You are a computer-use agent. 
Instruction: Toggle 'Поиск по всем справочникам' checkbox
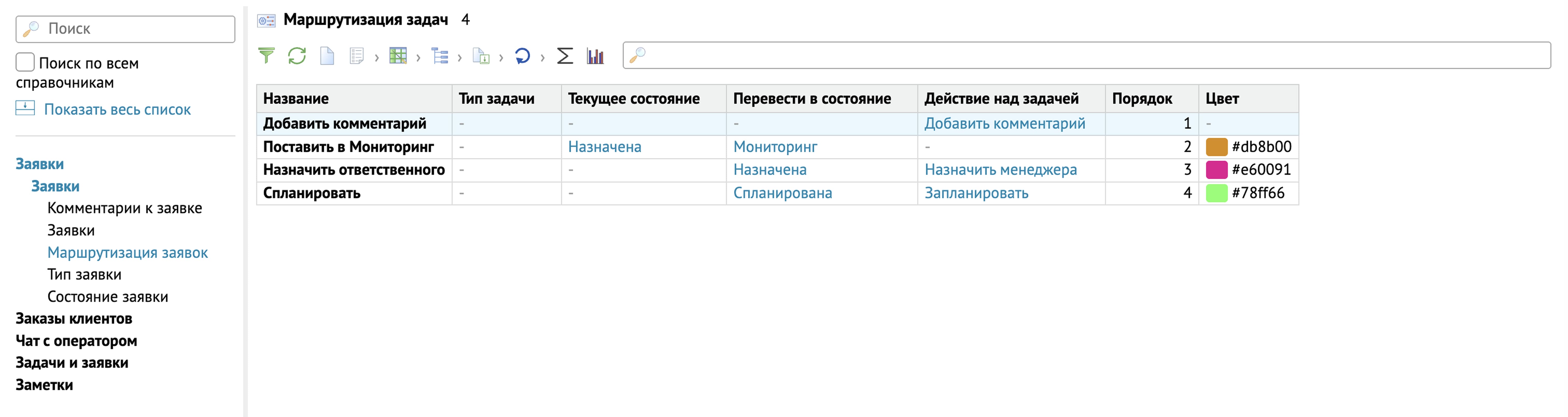click(25, 62)
